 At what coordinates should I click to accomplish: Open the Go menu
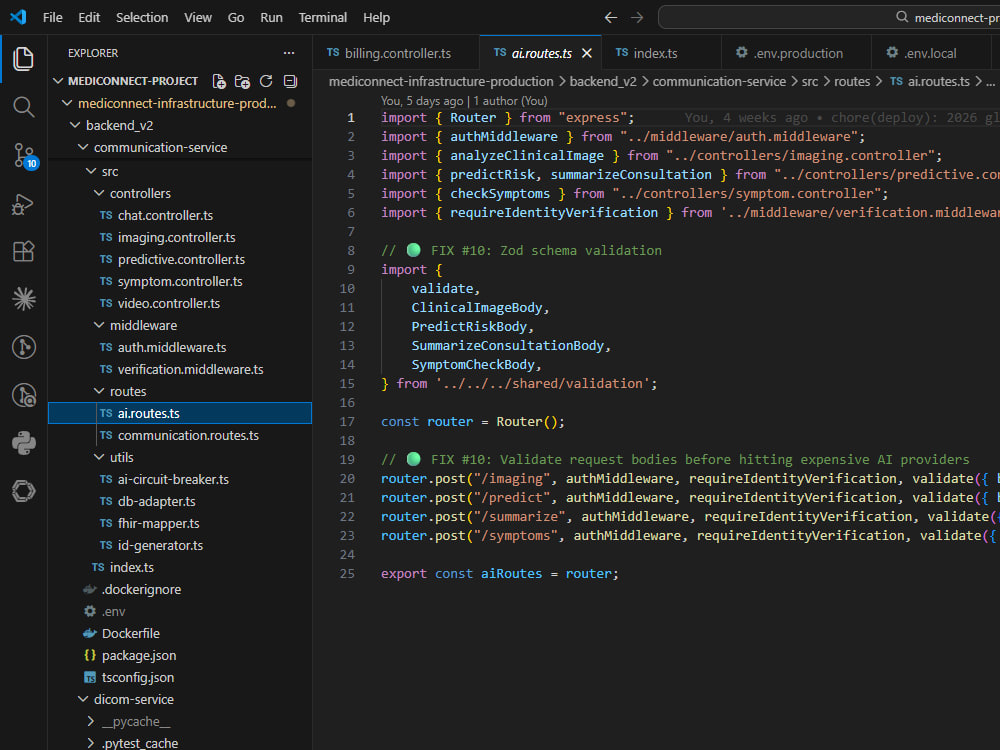point(235,17)
